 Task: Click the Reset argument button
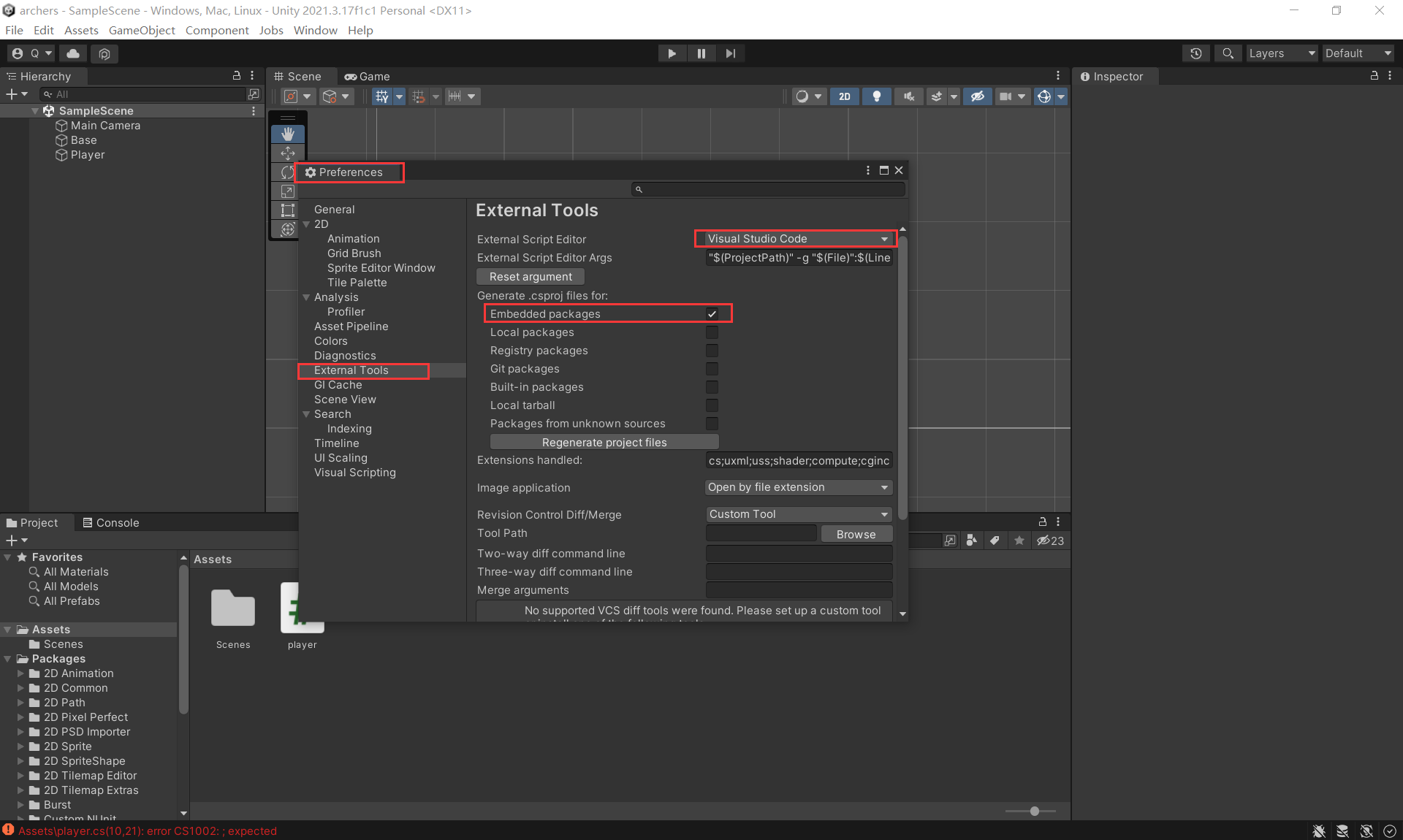tap(531, 277)
